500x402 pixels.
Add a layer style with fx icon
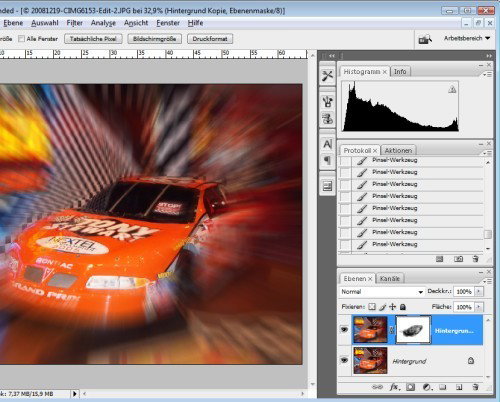[394, 387]
